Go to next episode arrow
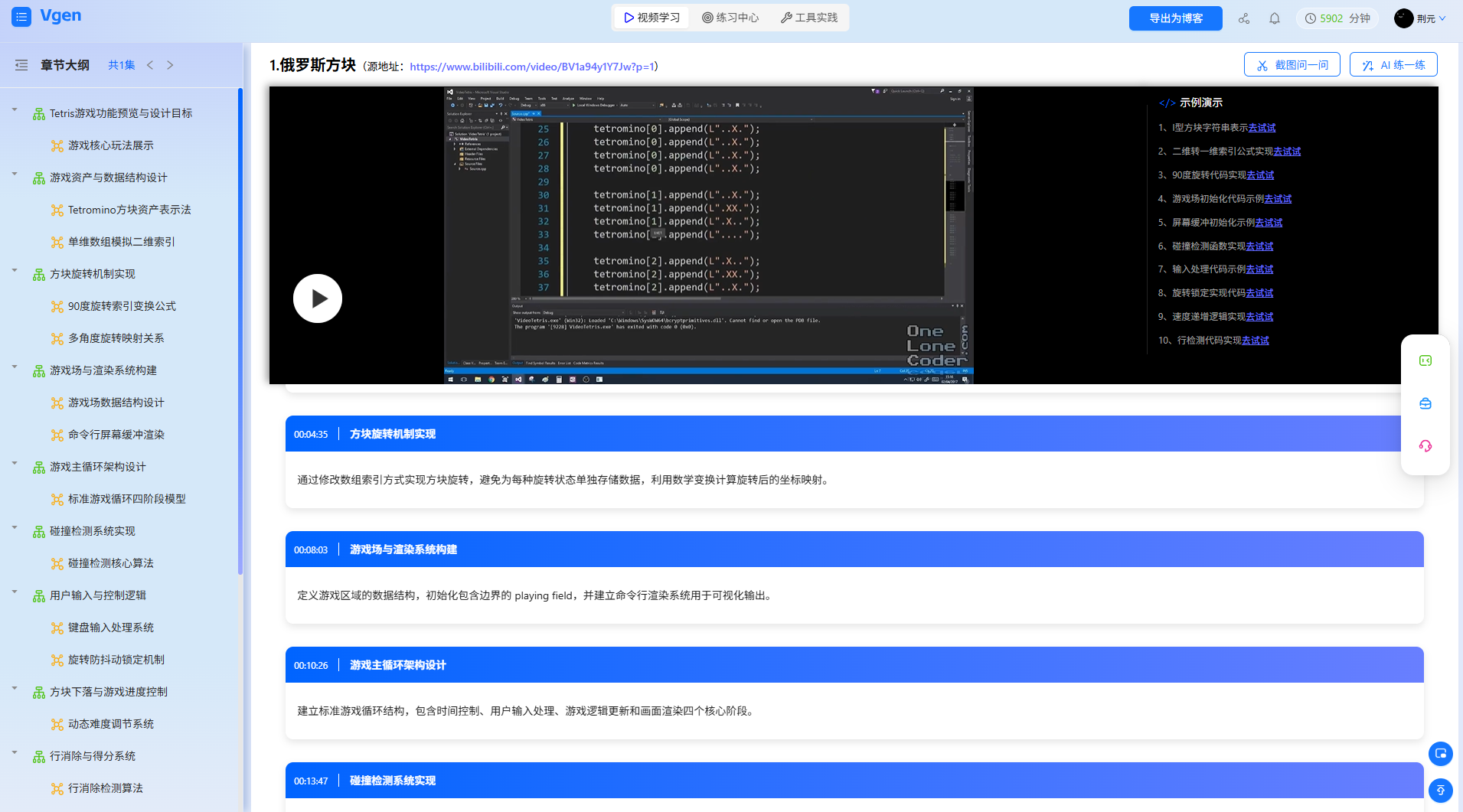This screenshot has width=1463, height=812. pyautogui.click(x=170, y=65)
